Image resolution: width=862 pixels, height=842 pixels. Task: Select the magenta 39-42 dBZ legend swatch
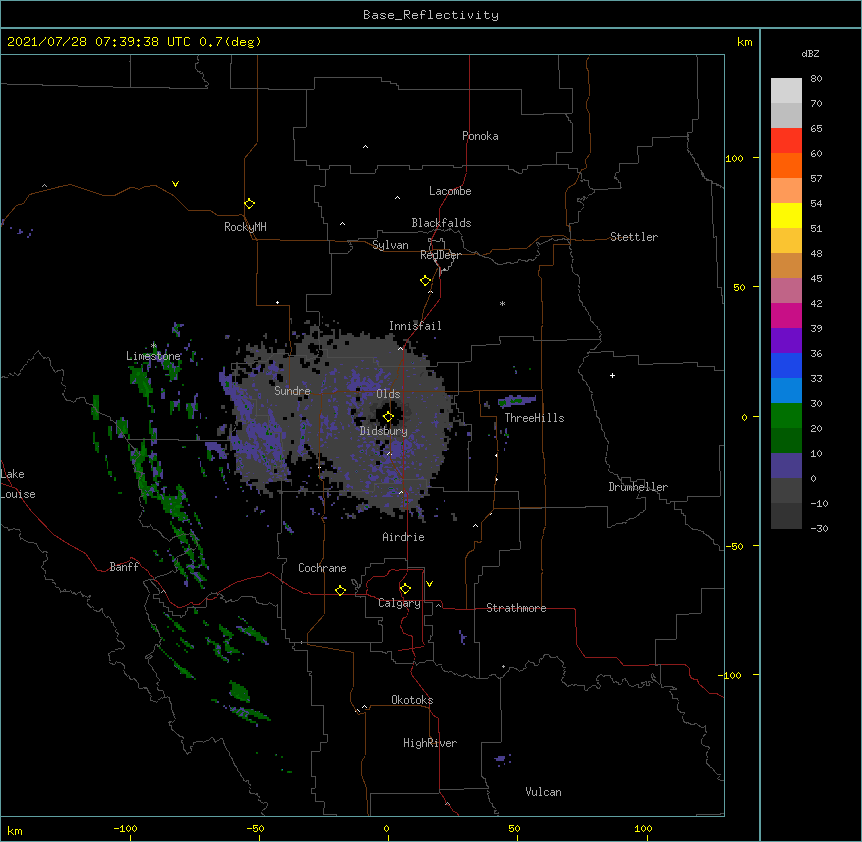pos(786,315)
